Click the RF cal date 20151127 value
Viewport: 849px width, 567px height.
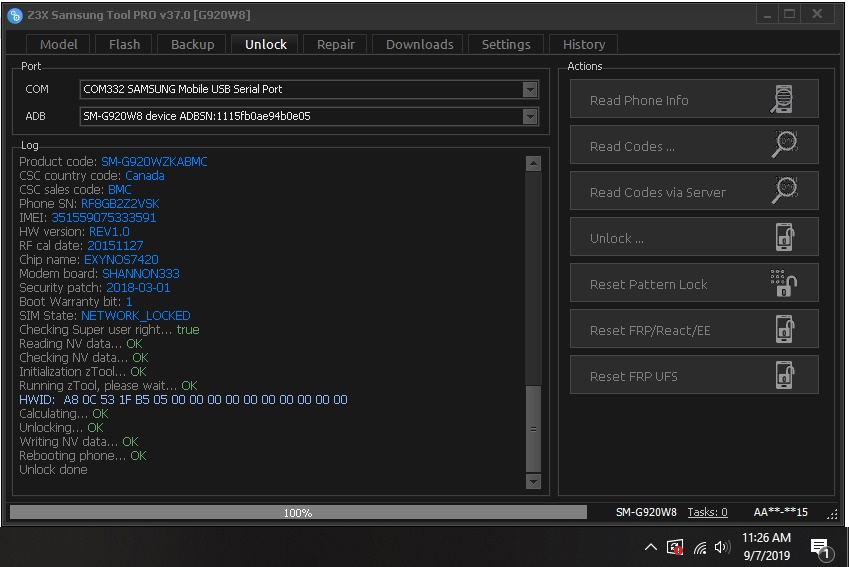click(115, 245)
